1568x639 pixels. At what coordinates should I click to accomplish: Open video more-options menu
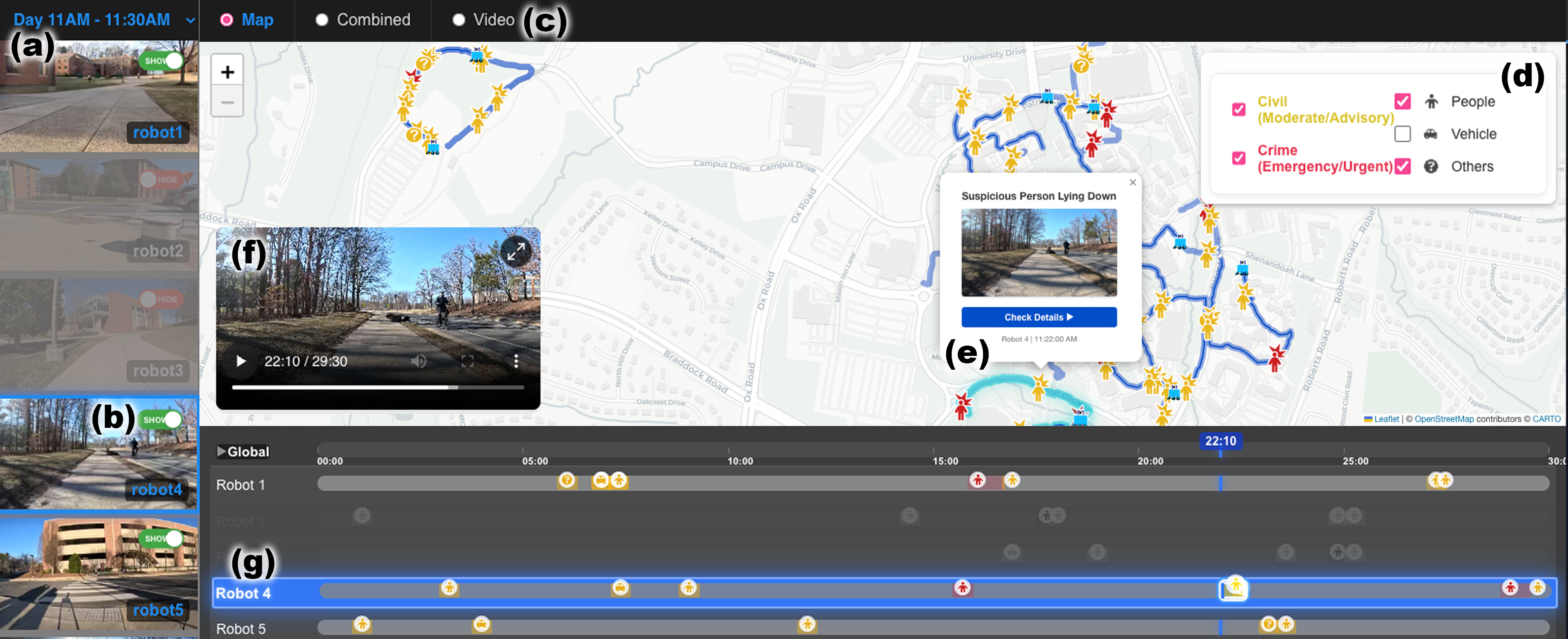tap(515, 361)
